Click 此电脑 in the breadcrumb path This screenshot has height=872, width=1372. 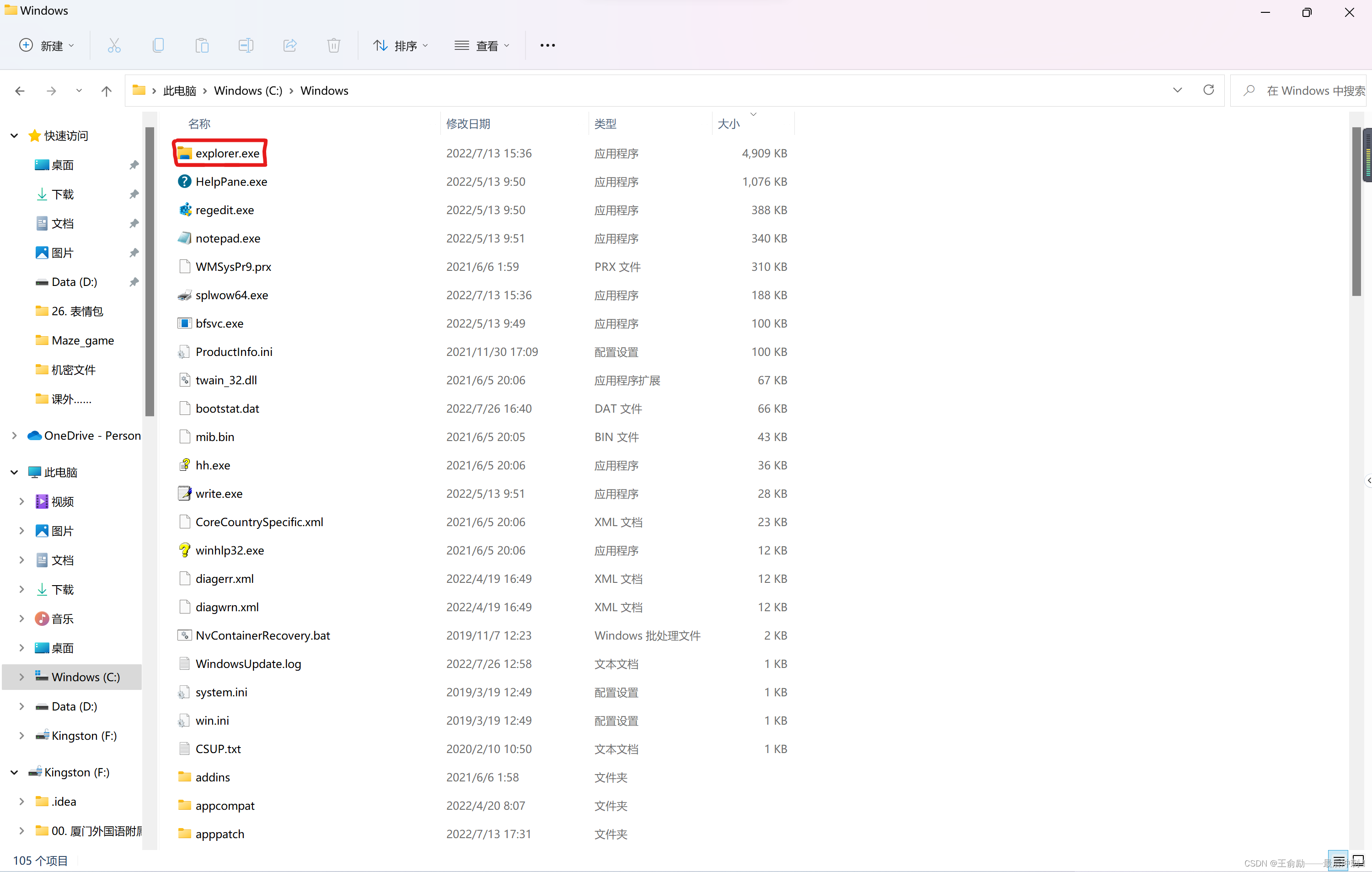click(179, 91)
